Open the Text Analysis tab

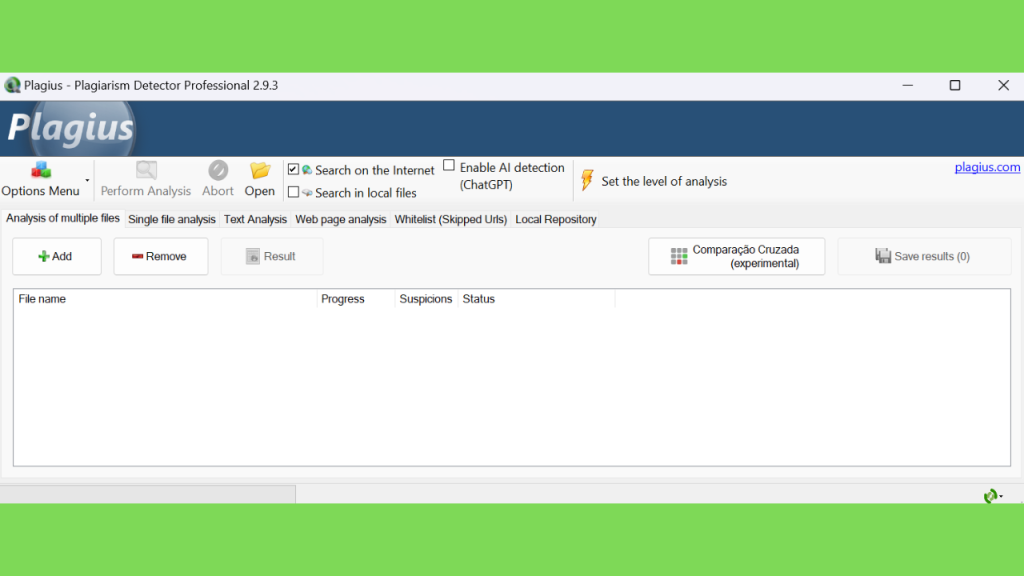coord(255,219)
